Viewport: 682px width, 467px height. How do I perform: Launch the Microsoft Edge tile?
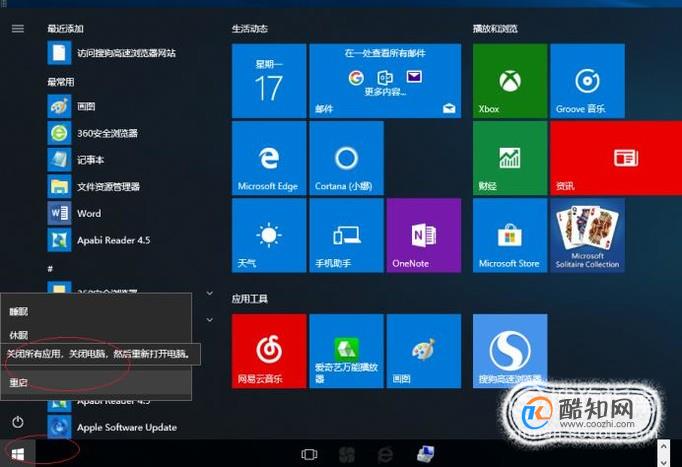269,158
